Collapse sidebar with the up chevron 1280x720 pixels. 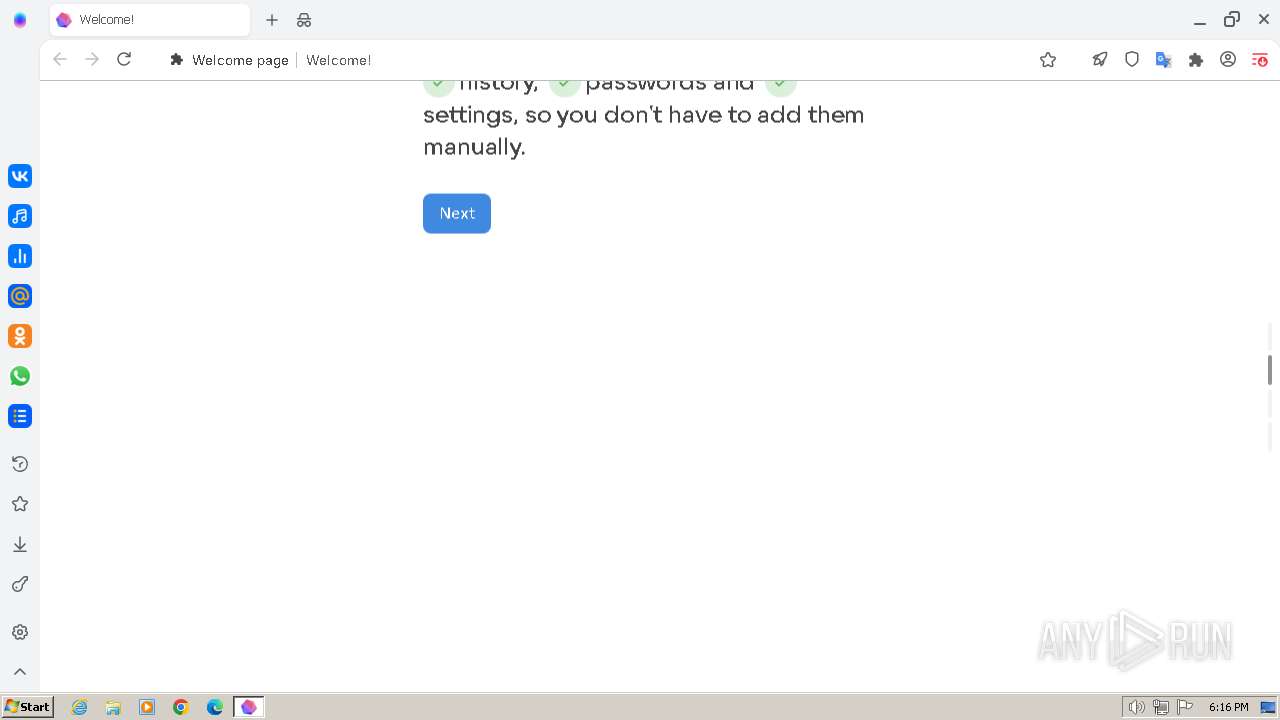click(20, 672)
